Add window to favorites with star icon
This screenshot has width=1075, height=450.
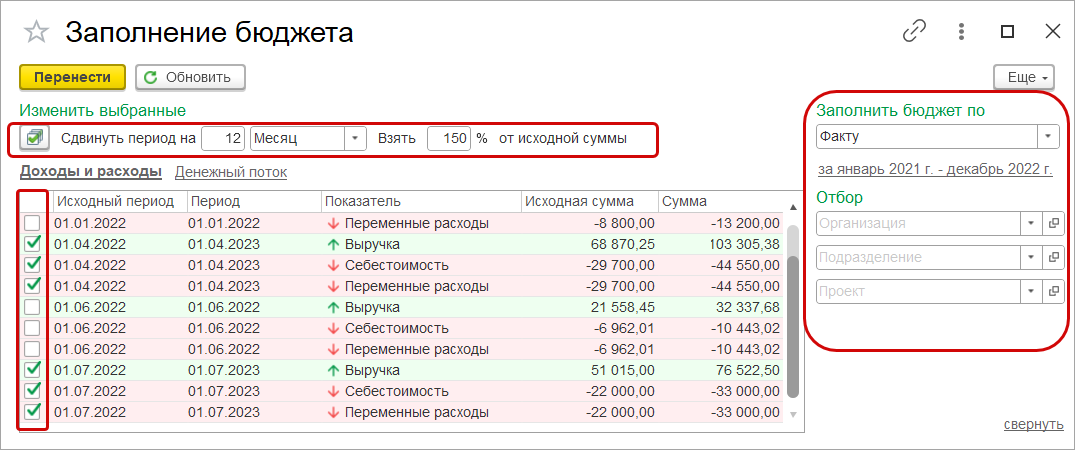click(x=36, y=32)
